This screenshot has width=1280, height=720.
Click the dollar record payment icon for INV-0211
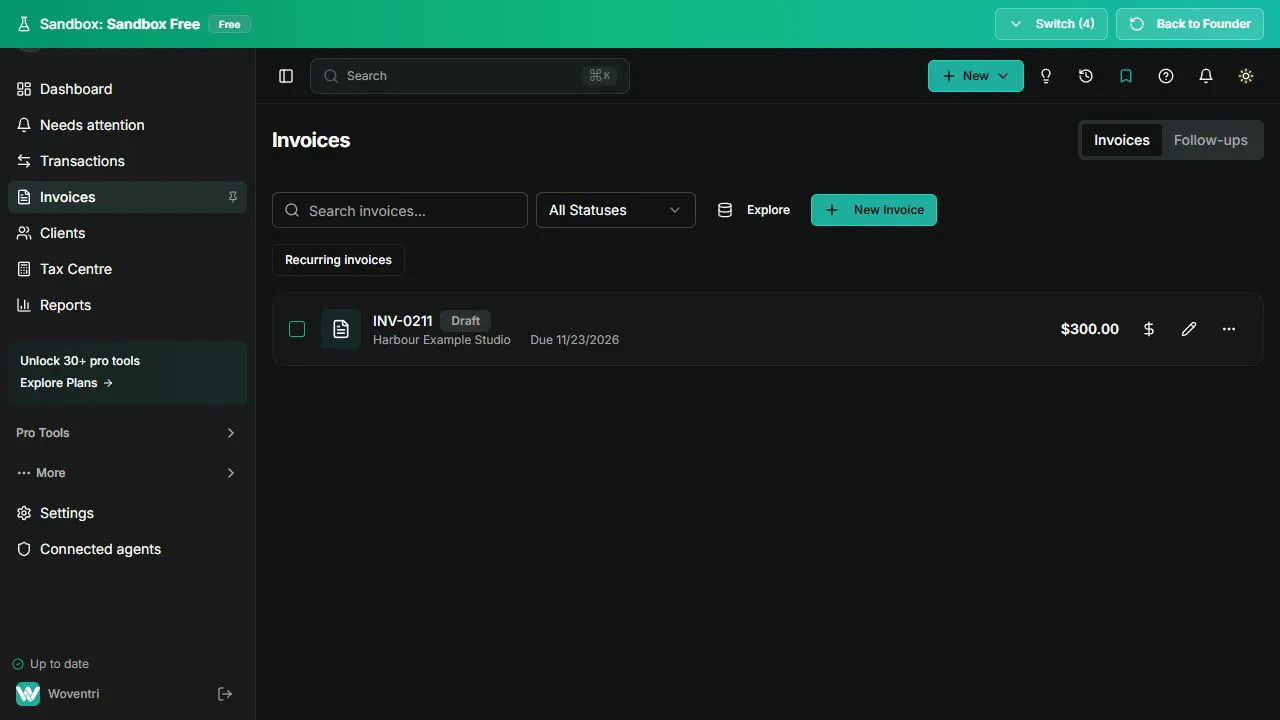coord(1149,329)
